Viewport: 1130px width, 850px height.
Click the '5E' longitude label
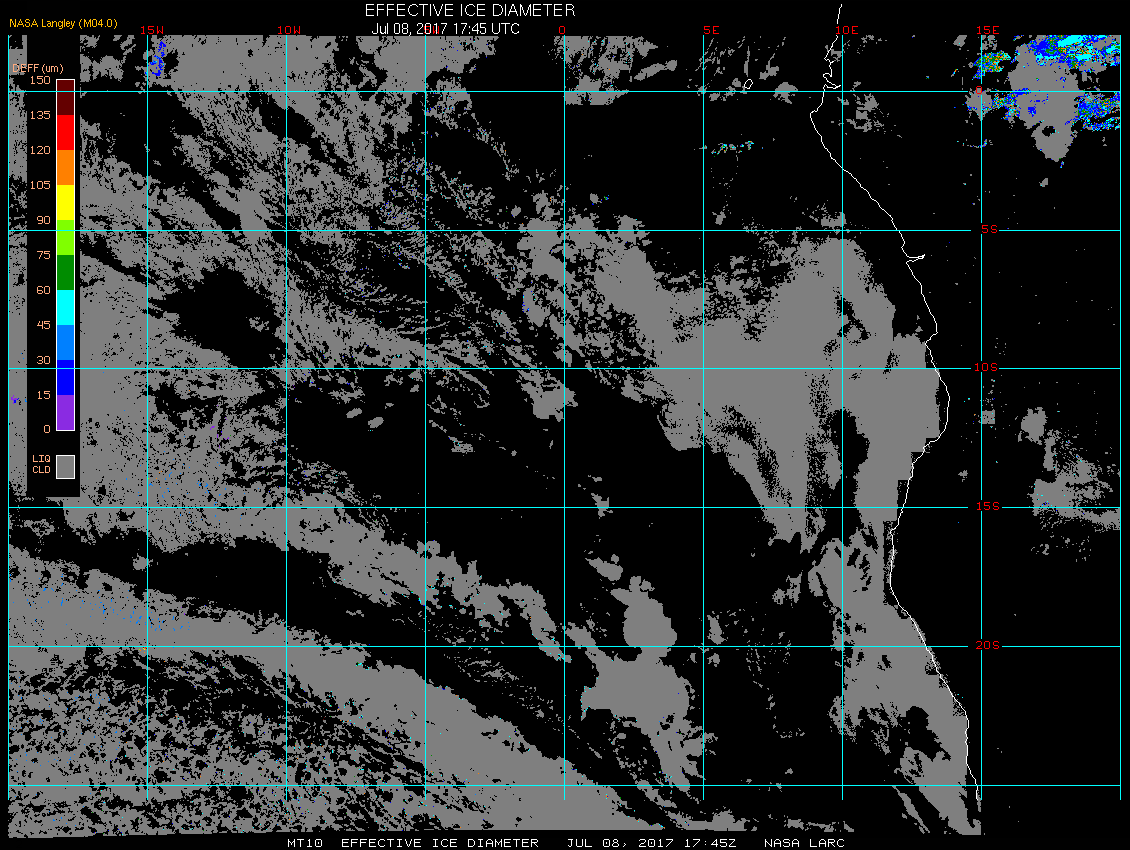click(x=711, y=30)
